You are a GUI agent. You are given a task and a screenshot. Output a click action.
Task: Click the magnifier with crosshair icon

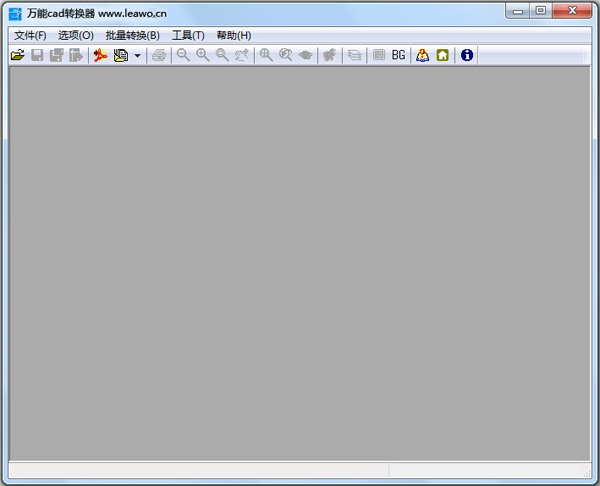[266, 55]
